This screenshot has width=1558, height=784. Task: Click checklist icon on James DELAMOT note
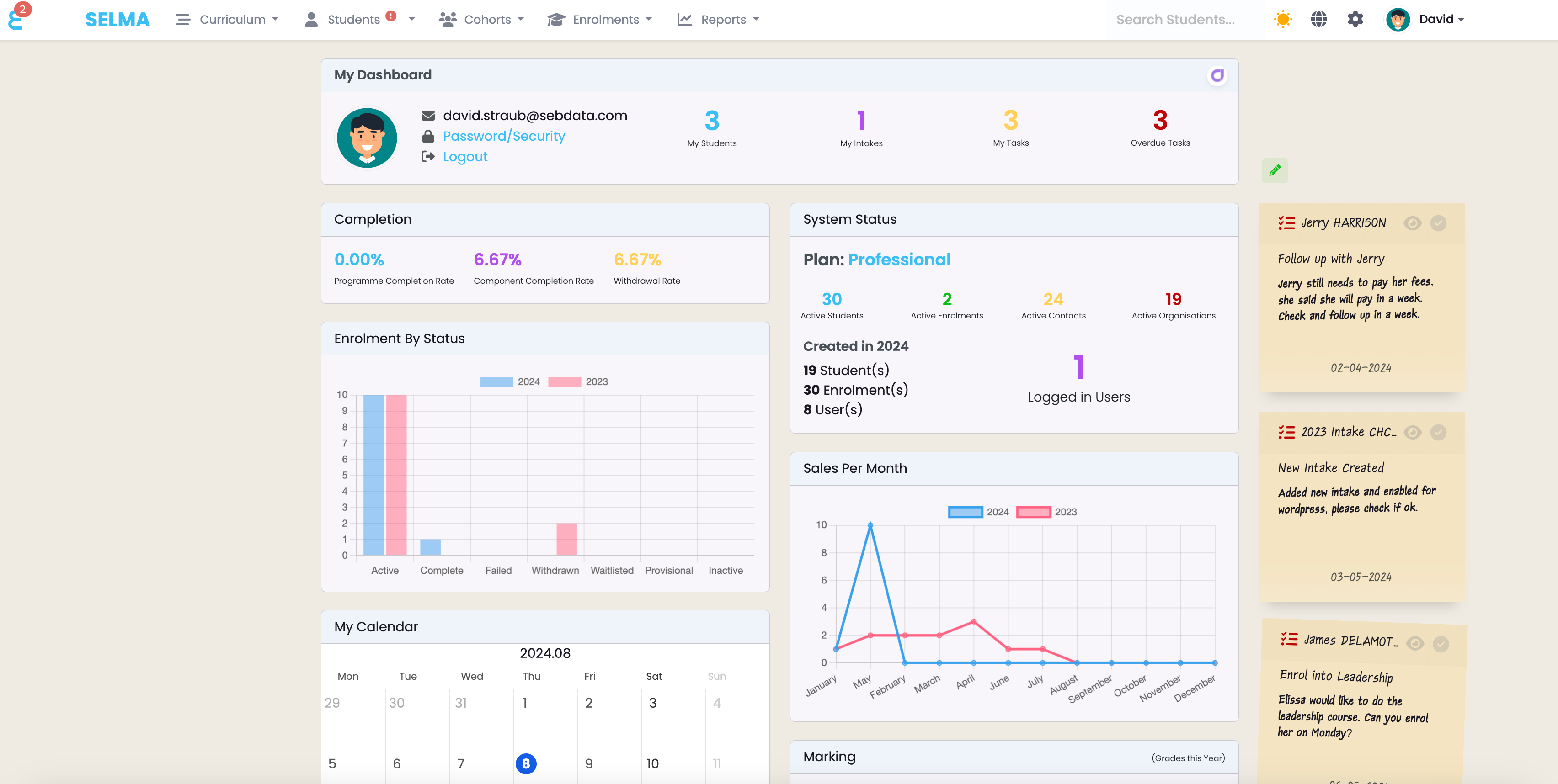coord(1289,639)
